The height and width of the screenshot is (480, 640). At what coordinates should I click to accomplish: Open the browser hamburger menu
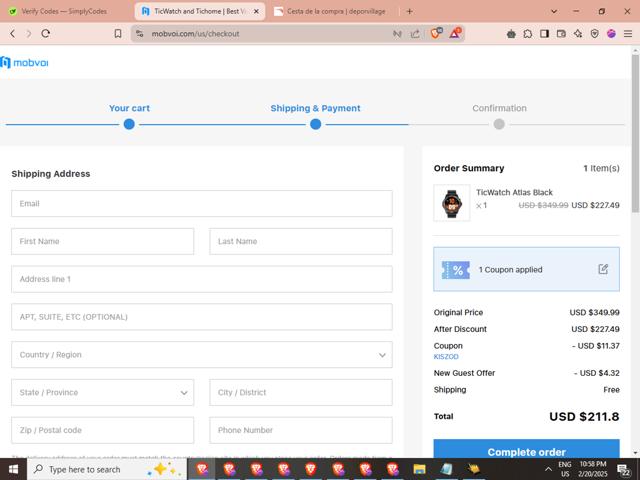point(628,34)
